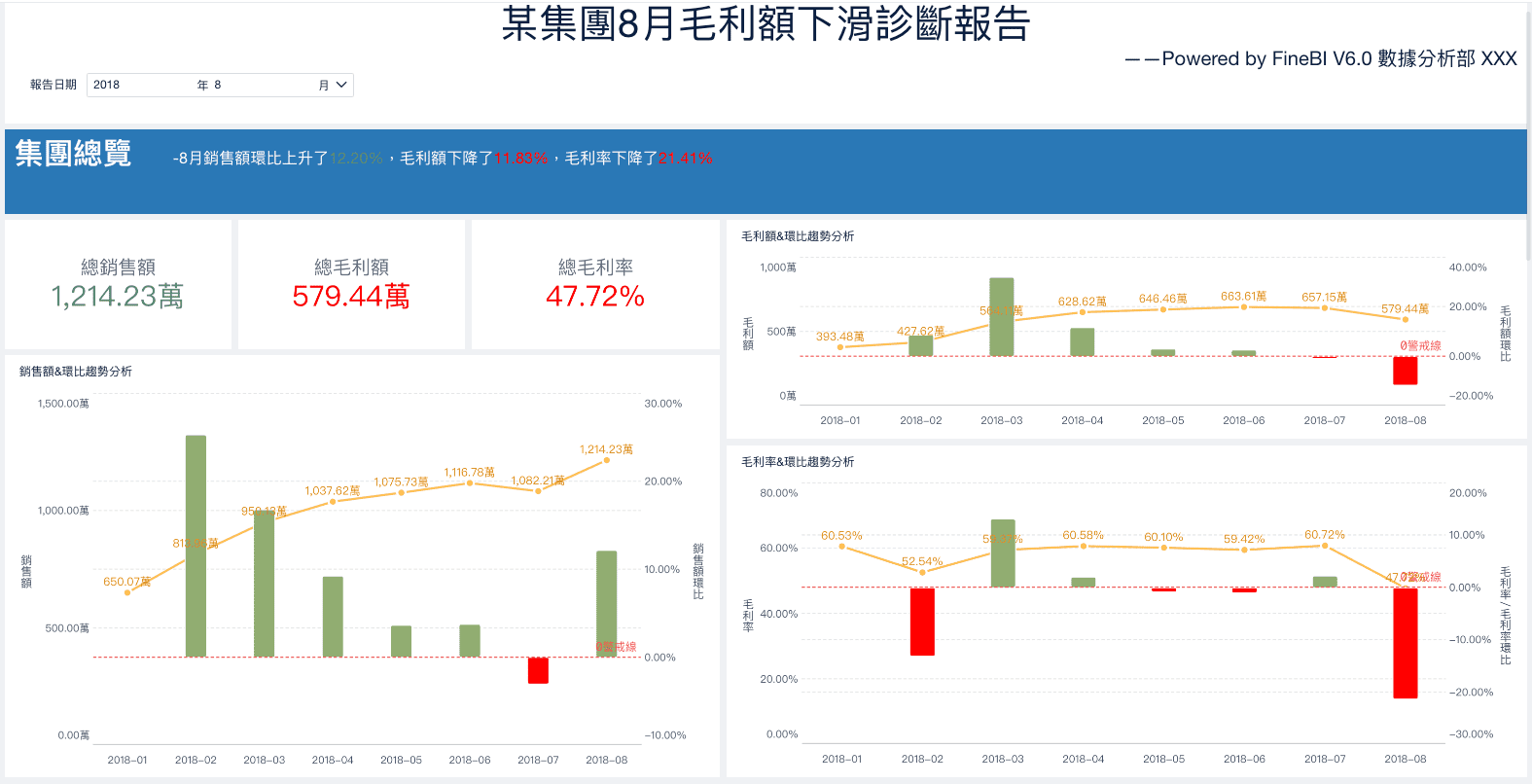The image size is (1532, 784).
Task: Select the 總毛利額 value 579.44萬
Action: 351,296
